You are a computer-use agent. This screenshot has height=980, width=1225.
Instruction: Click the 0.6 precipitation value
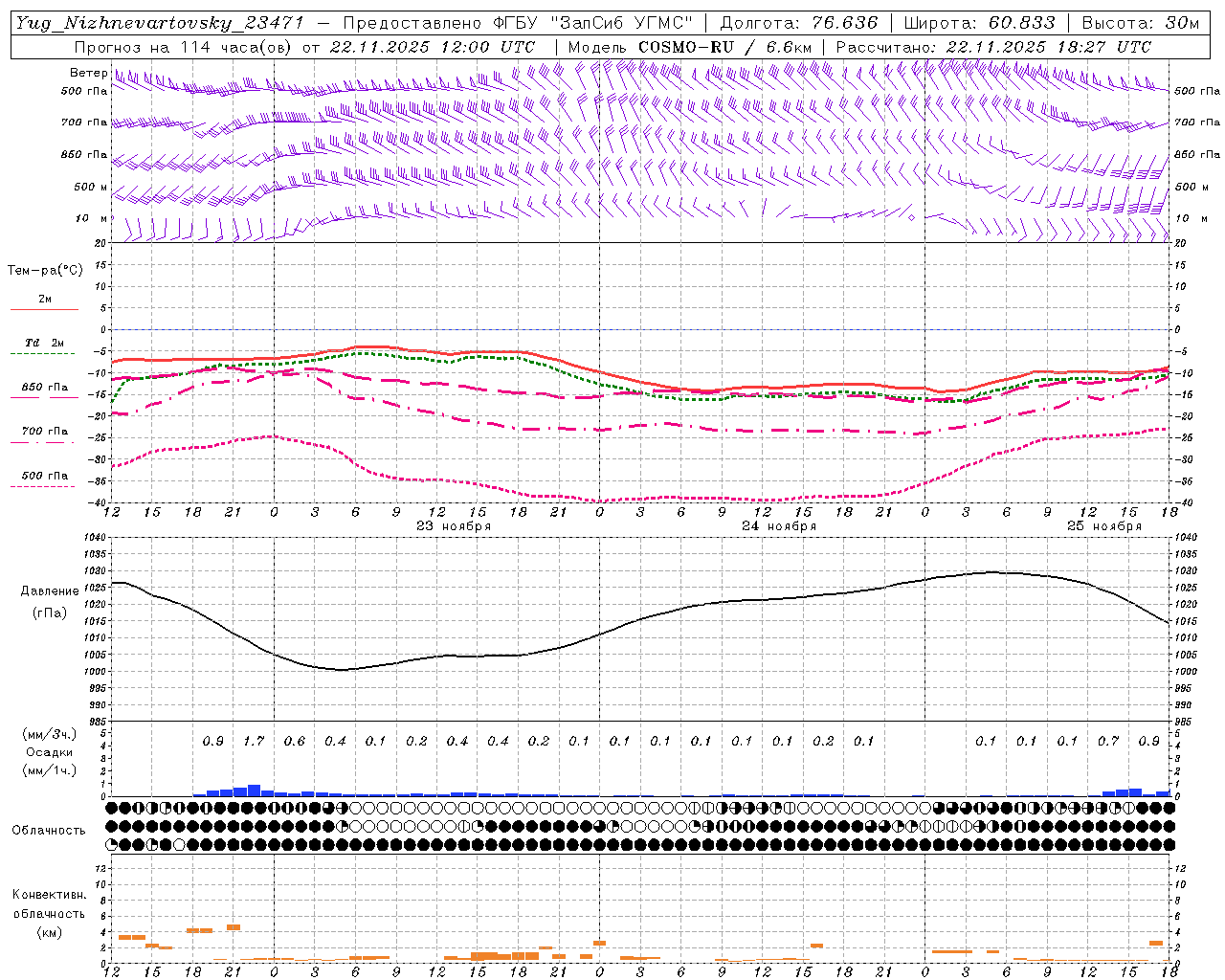294,742
